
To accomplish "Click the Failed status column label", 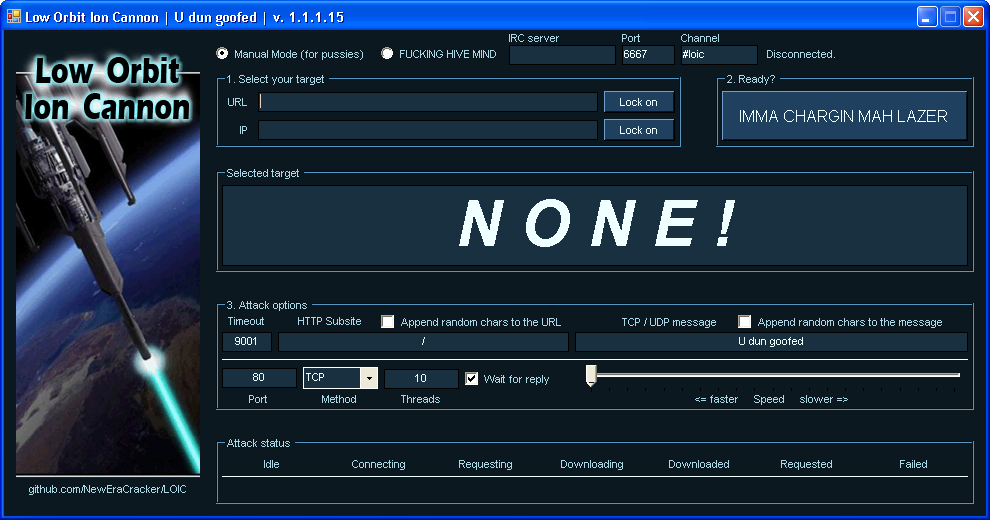I will pyautogui.click(x=913, y=464).
